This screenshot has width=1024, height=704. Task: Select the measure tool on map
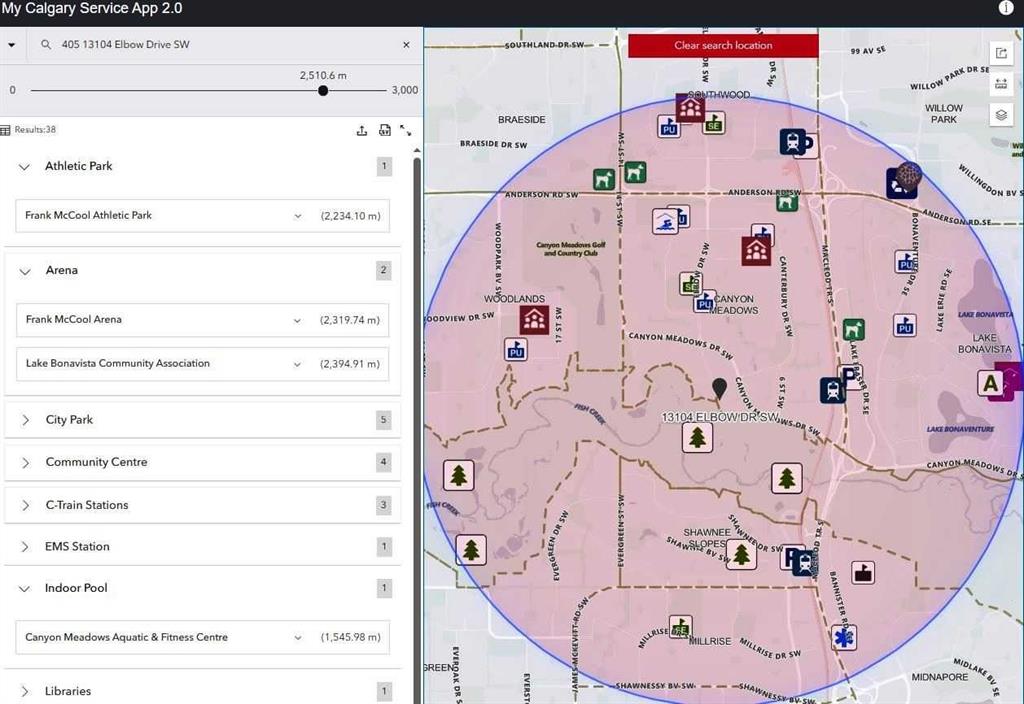coord(1001,84)
